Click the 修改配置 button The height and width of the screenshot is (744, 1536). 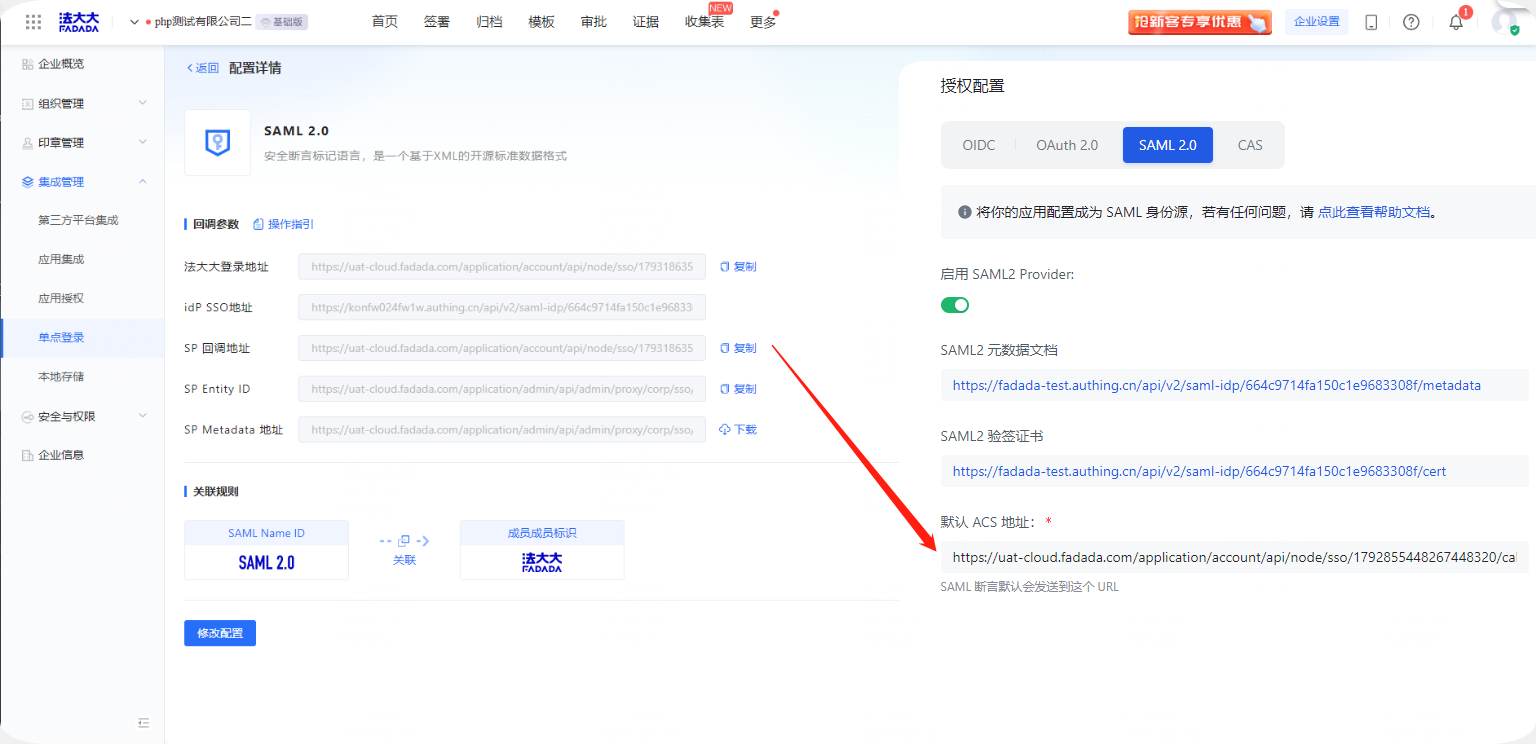coord(220,633)
